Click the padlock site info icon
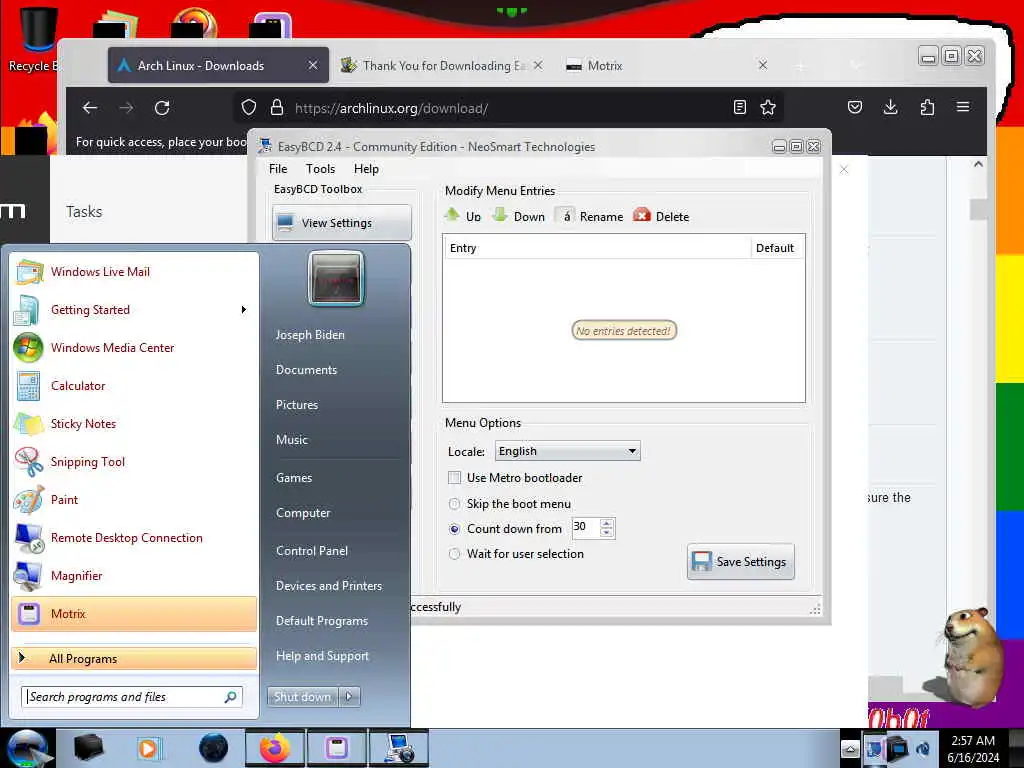 (277, 107)
